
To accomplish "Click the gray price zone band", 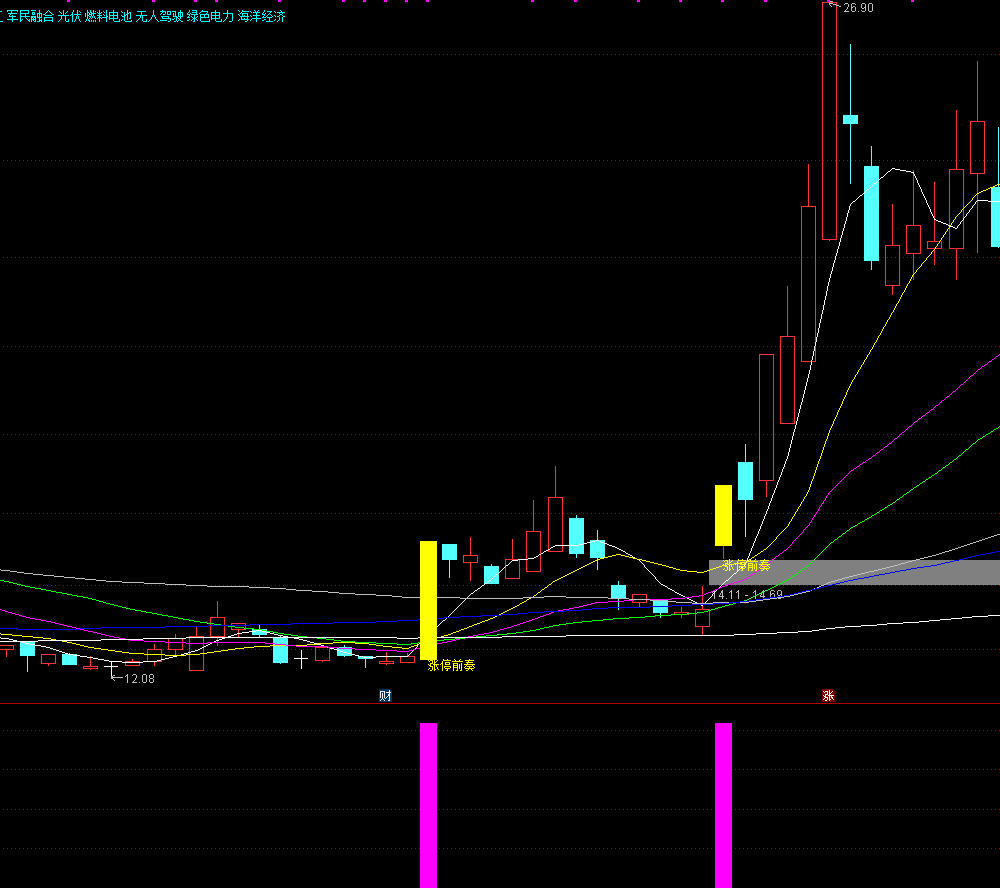I will (900, 572).
